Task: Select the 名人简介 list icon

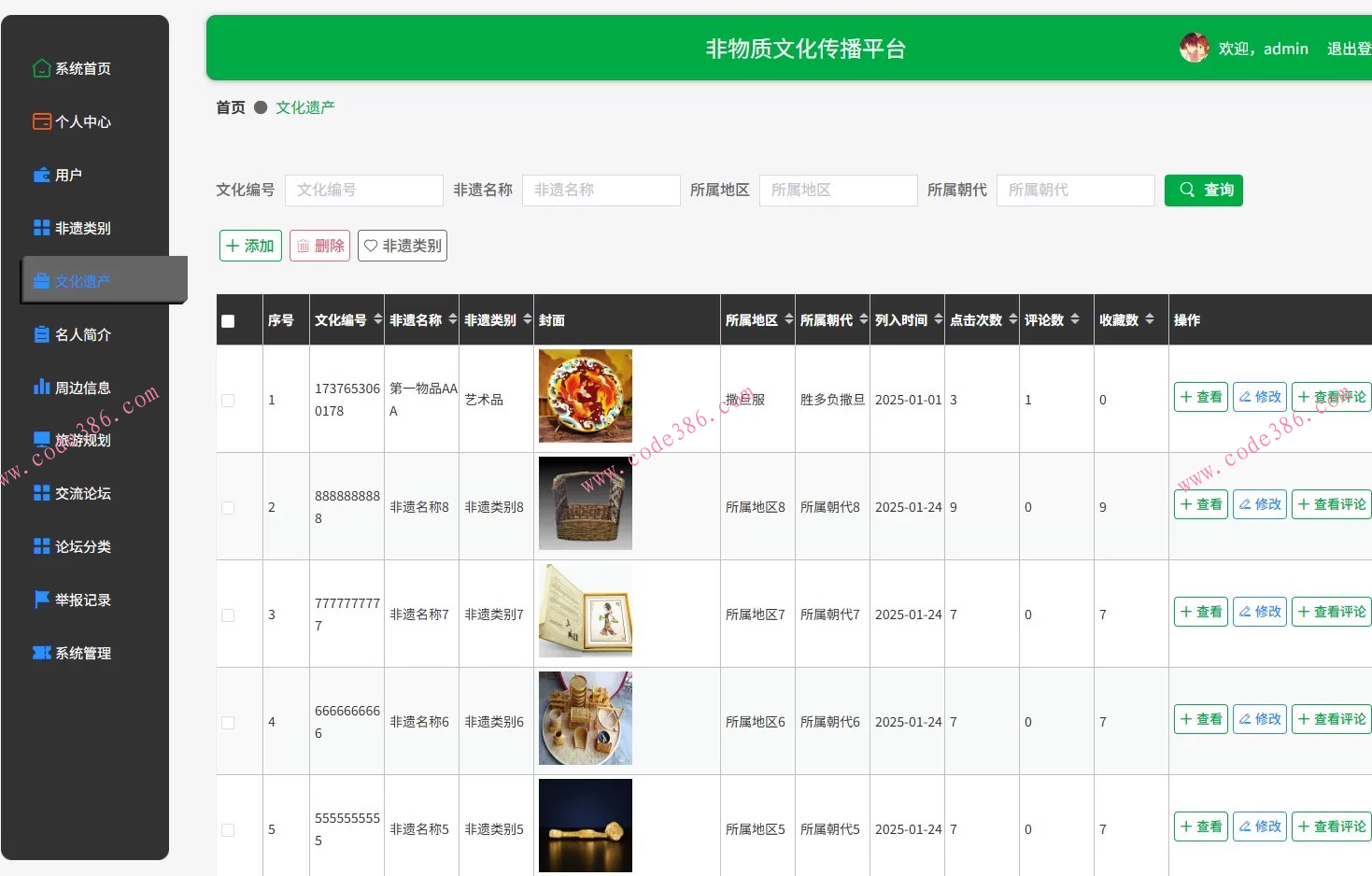Action: coord(41,333)
